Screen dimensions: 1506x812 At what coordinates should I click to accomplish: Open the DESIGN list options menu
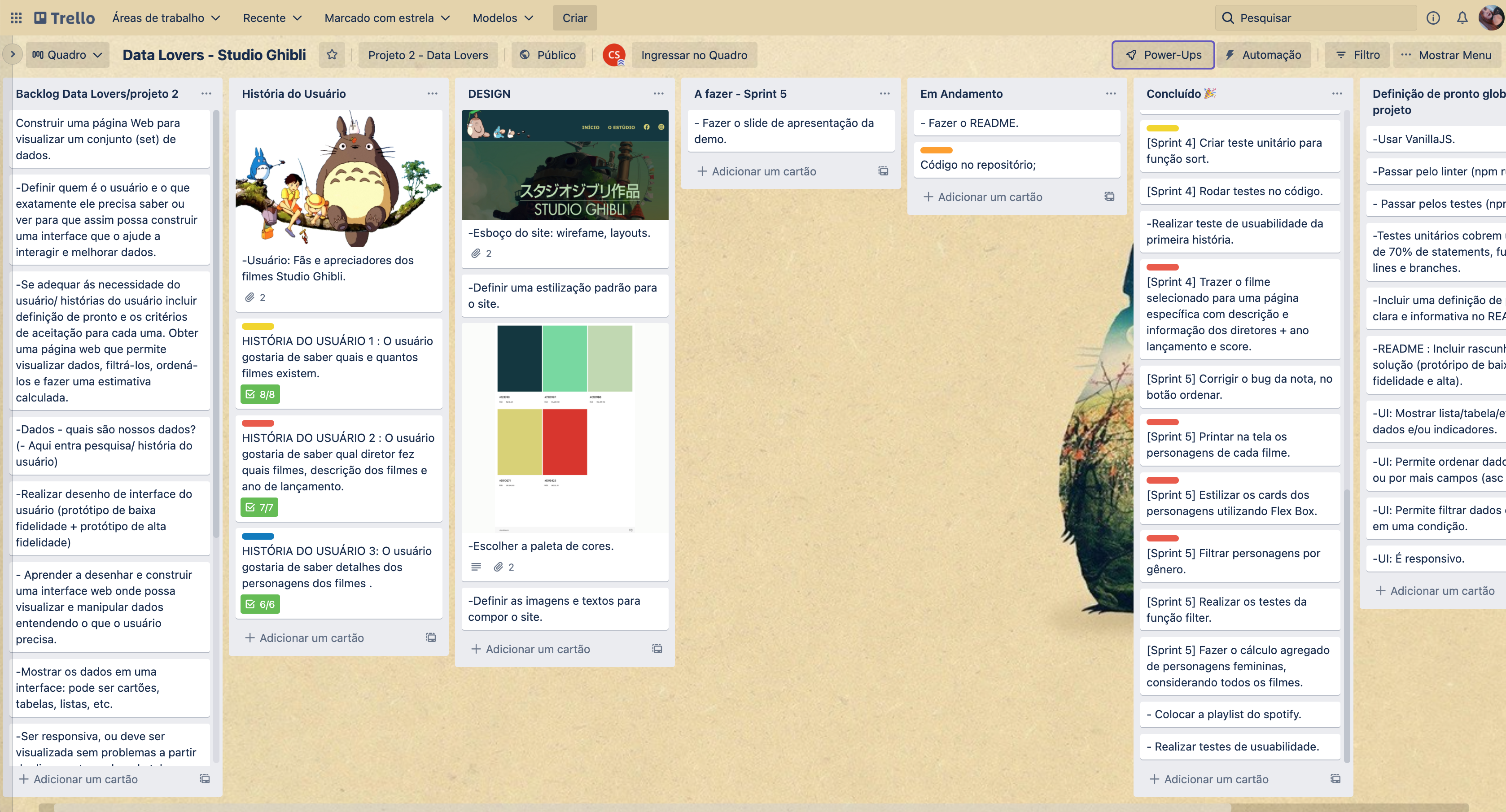coord(659,93)
